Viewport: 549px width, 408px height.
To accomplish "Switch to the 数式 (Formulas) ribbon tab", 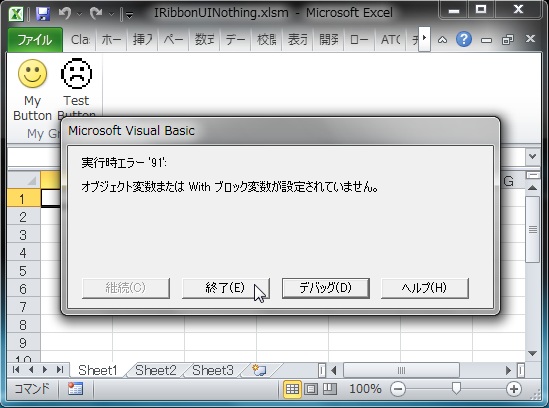I will [x=204, y=40].
